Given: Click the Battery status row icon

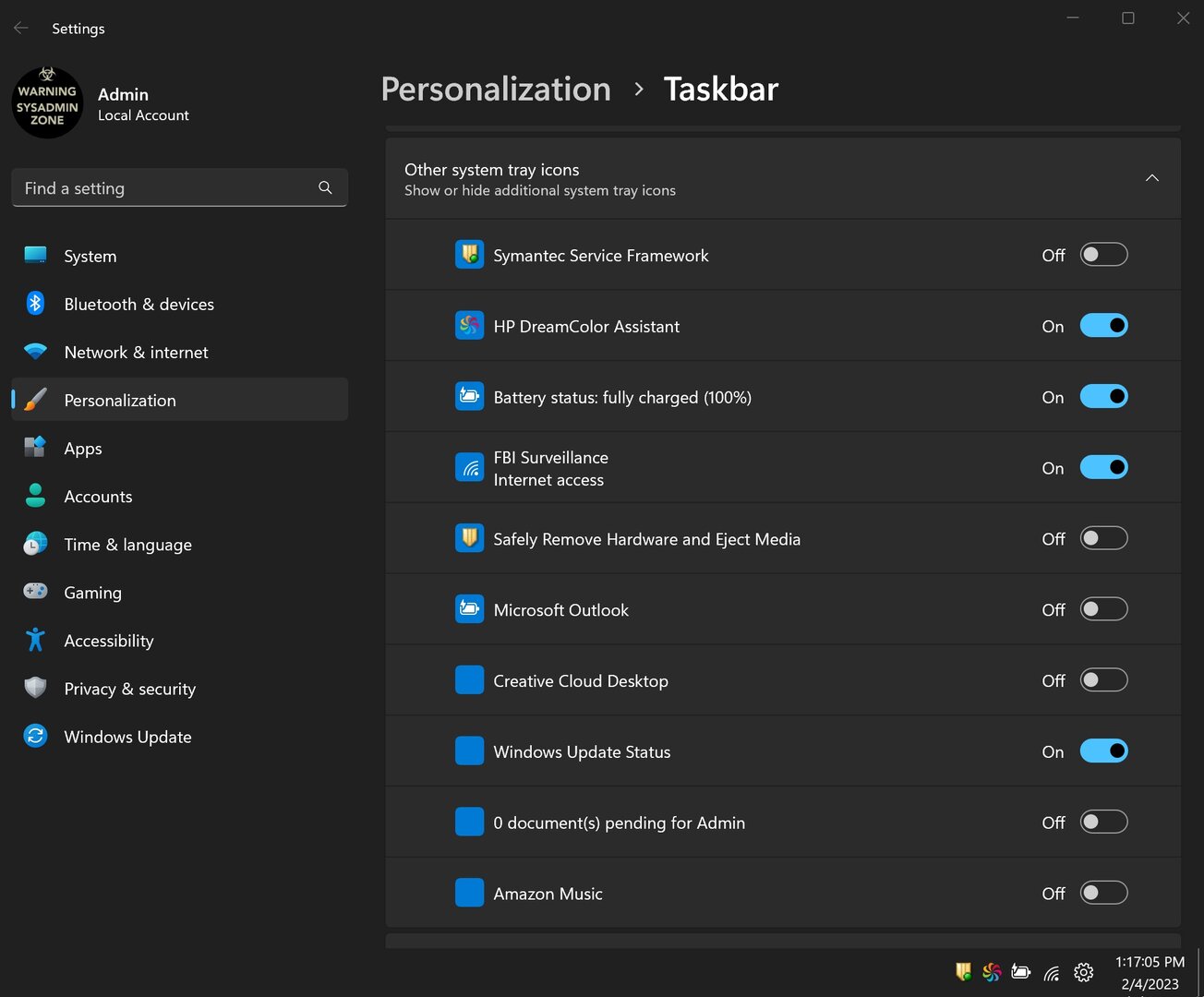Looking at the screenshot, I should (x=469, y=397).
